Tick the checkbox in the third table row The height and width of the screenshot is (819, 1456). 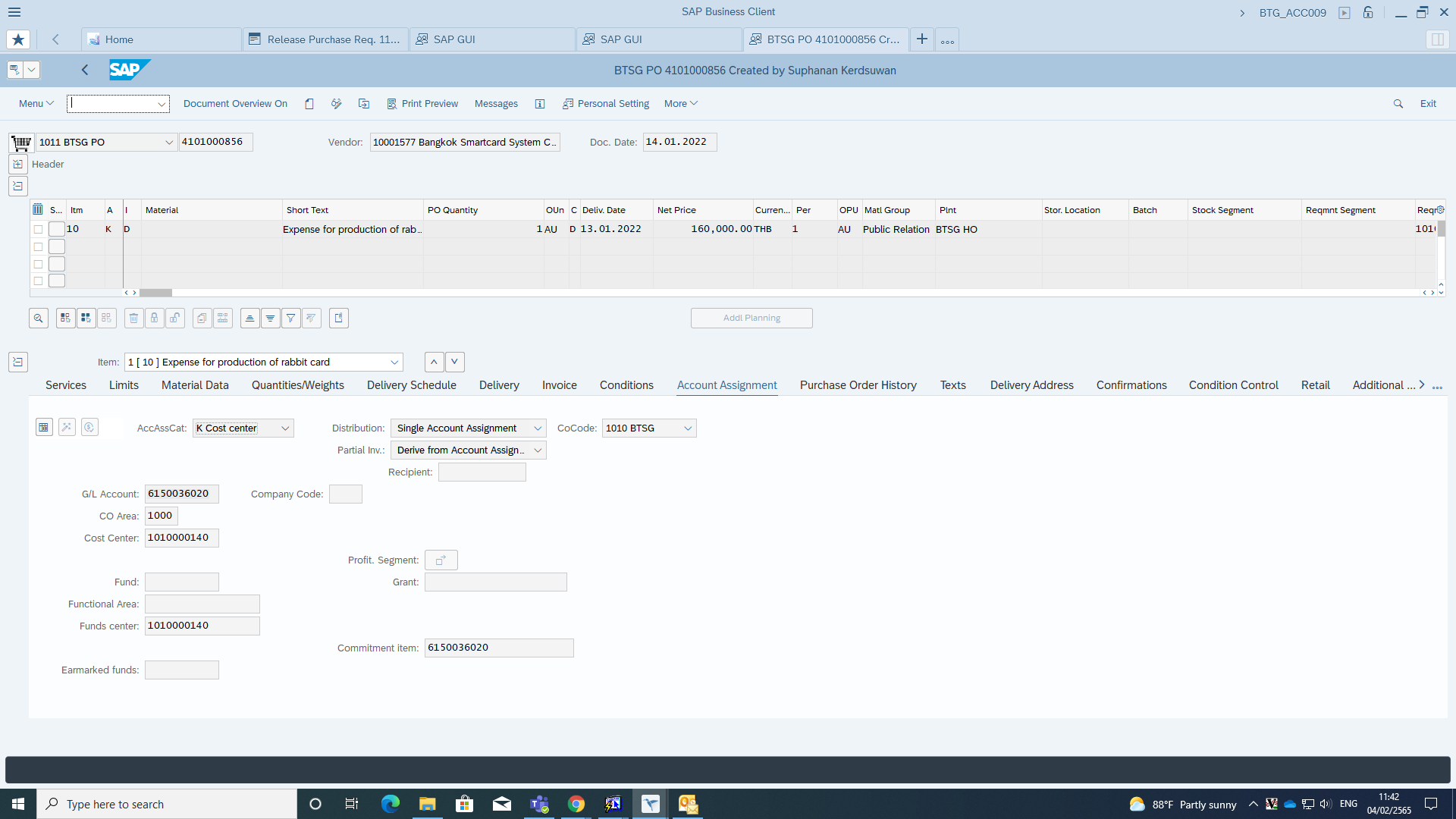(38, 264)
